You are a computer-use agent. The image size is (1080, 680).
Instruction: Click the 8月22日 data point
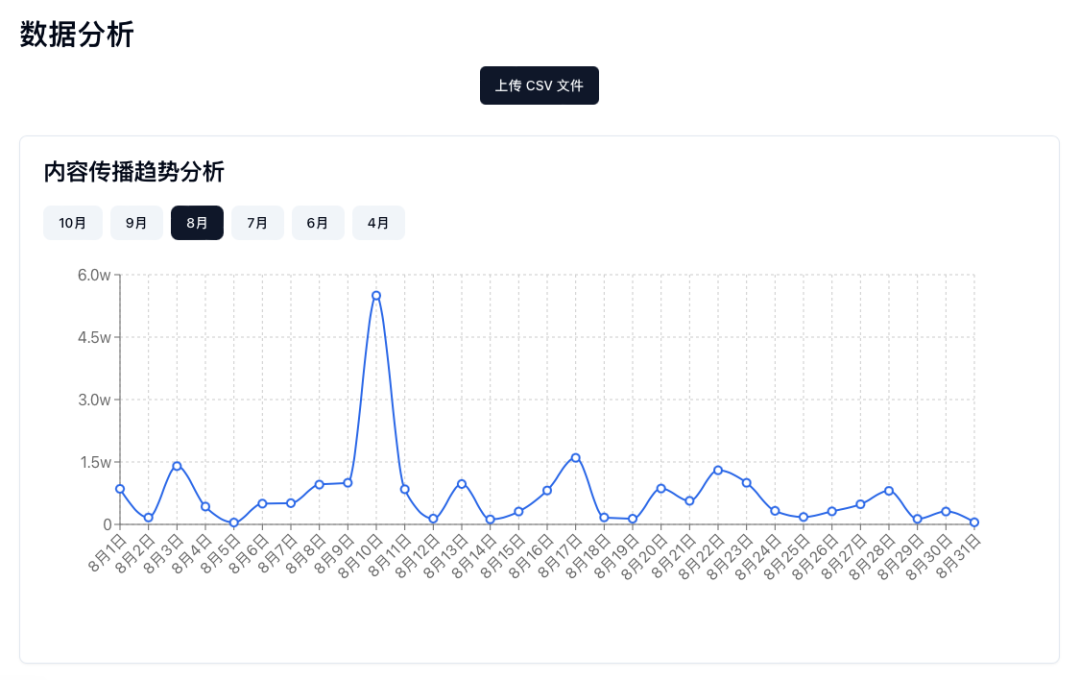(x=718, y=470)
